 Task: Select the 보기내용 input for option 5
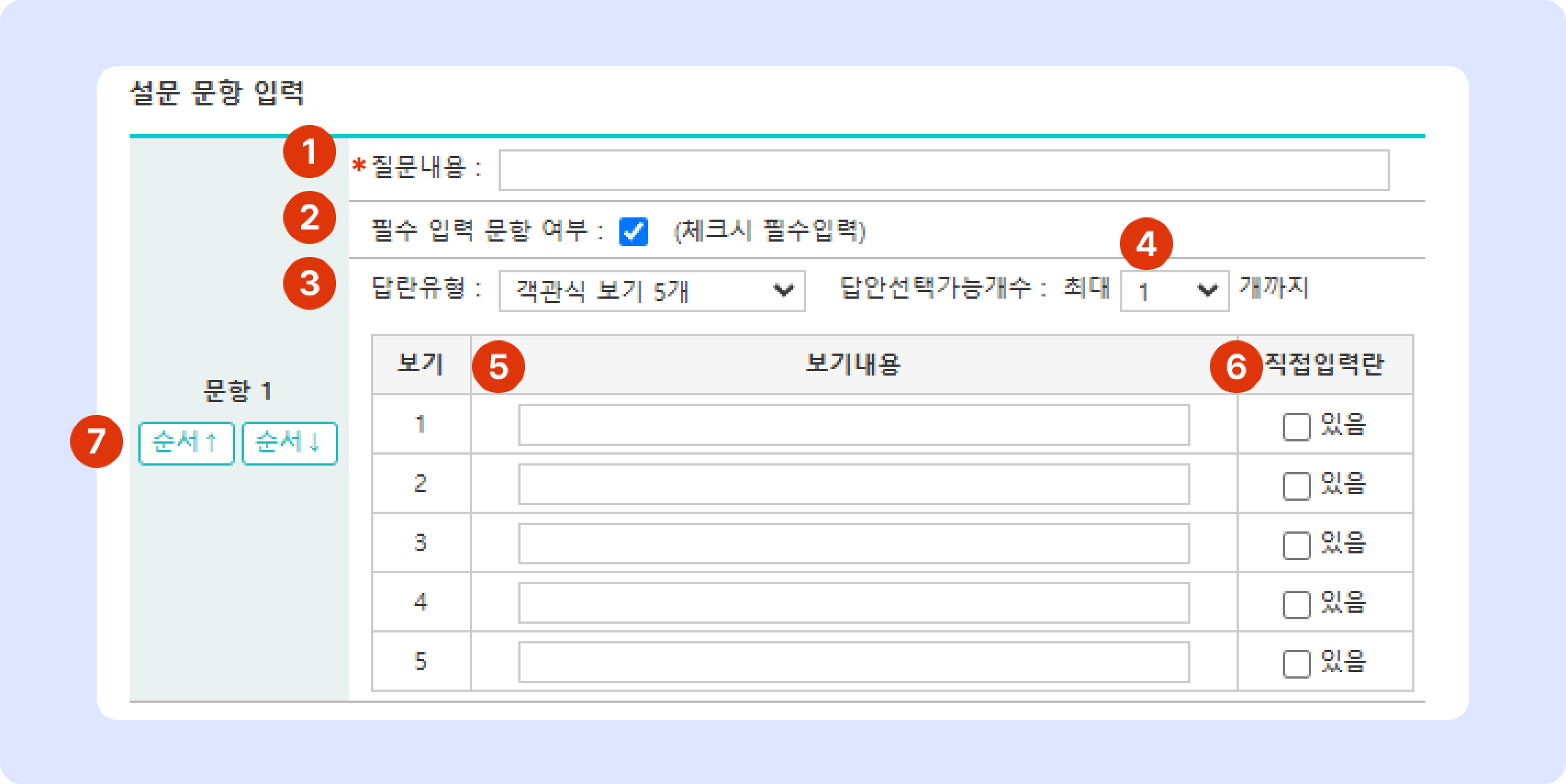coord(853,662)
